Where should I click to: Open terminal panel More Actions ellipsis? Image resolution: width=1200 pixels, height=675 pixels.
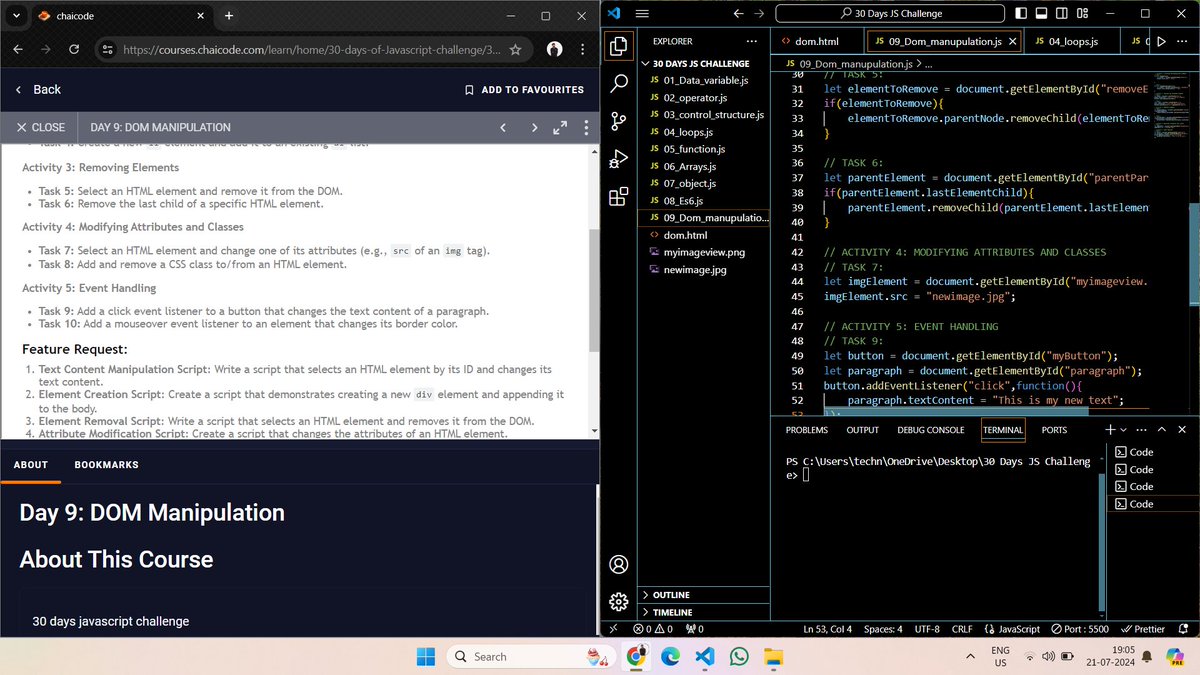1141,429
